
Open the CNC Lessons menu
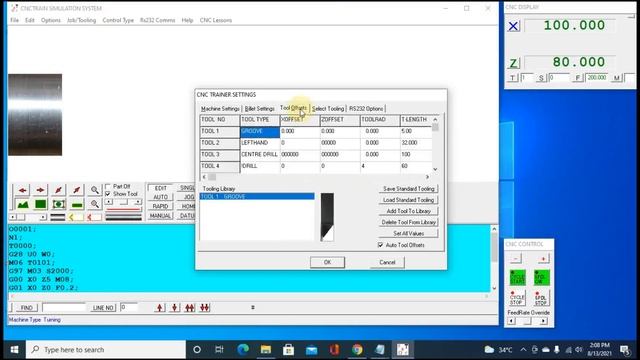216,20
